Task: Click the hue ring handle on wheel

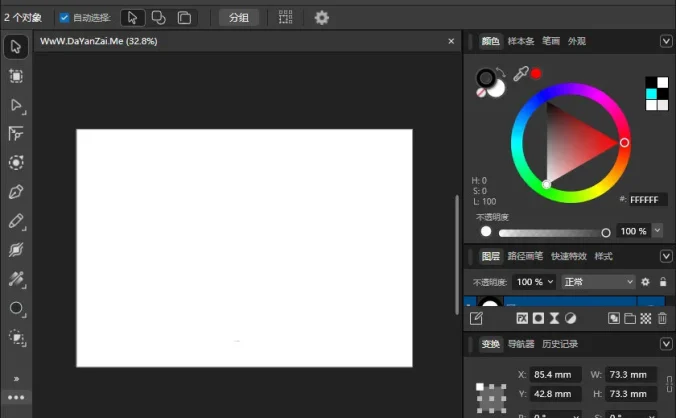Action: click(624, 143)
